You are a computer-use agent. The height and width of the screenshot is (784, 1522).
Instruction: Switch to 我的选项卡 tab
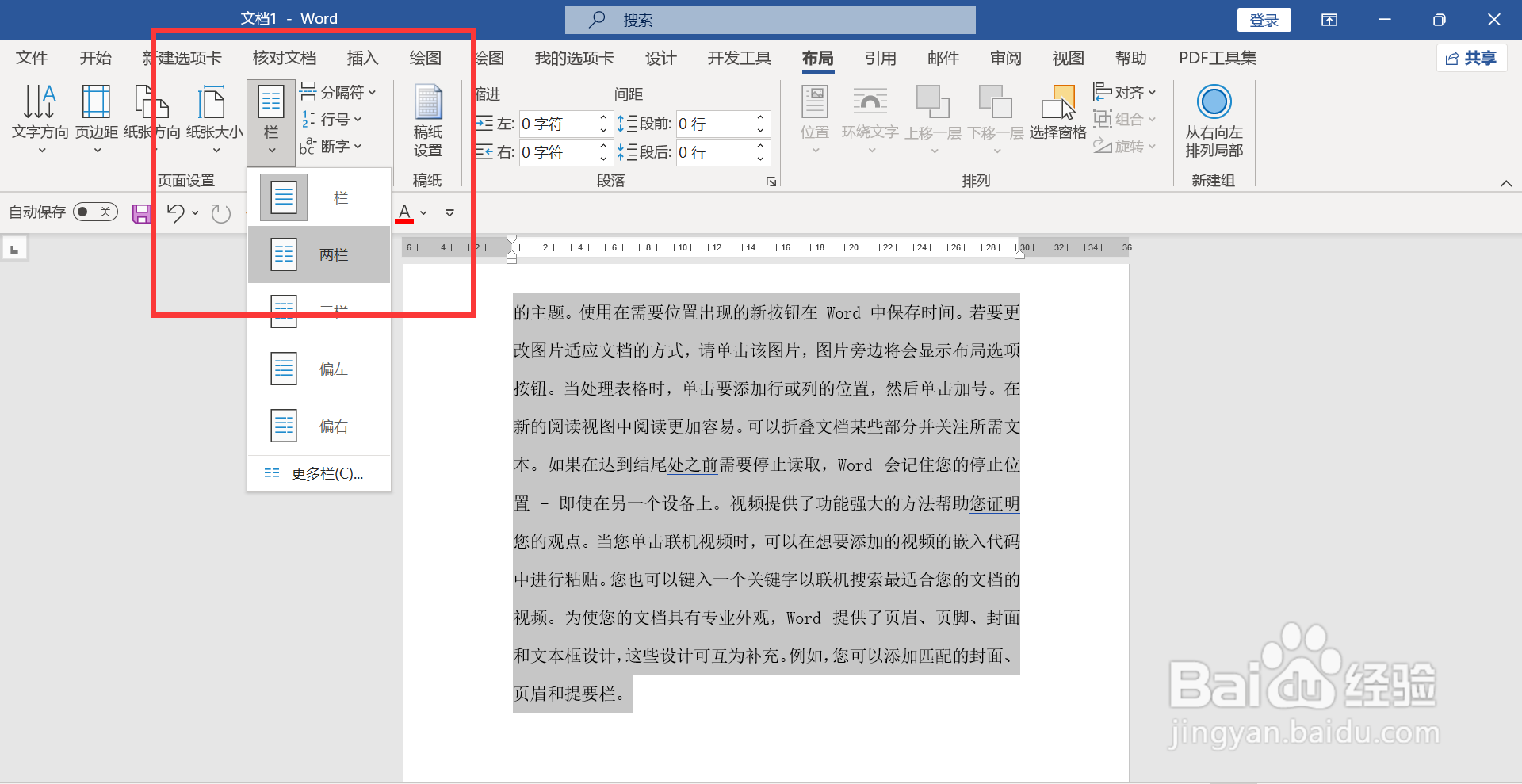(574, 58)
